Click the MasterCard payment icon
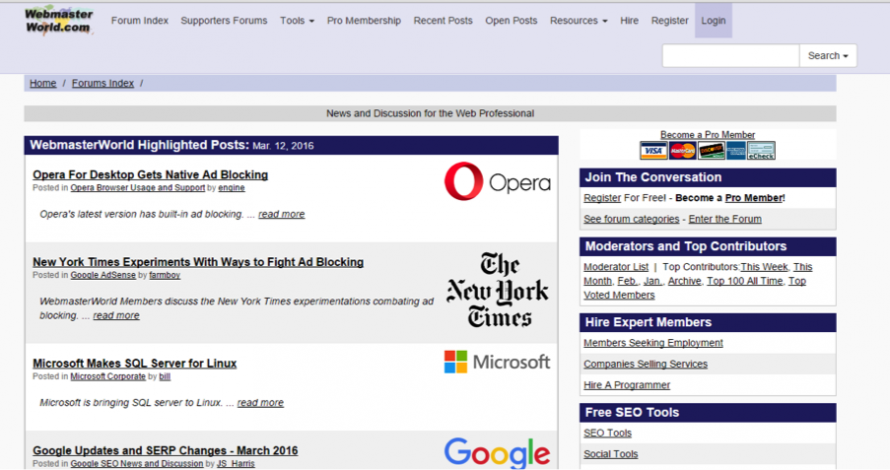890x470 pixels. [x=682, y=150]
